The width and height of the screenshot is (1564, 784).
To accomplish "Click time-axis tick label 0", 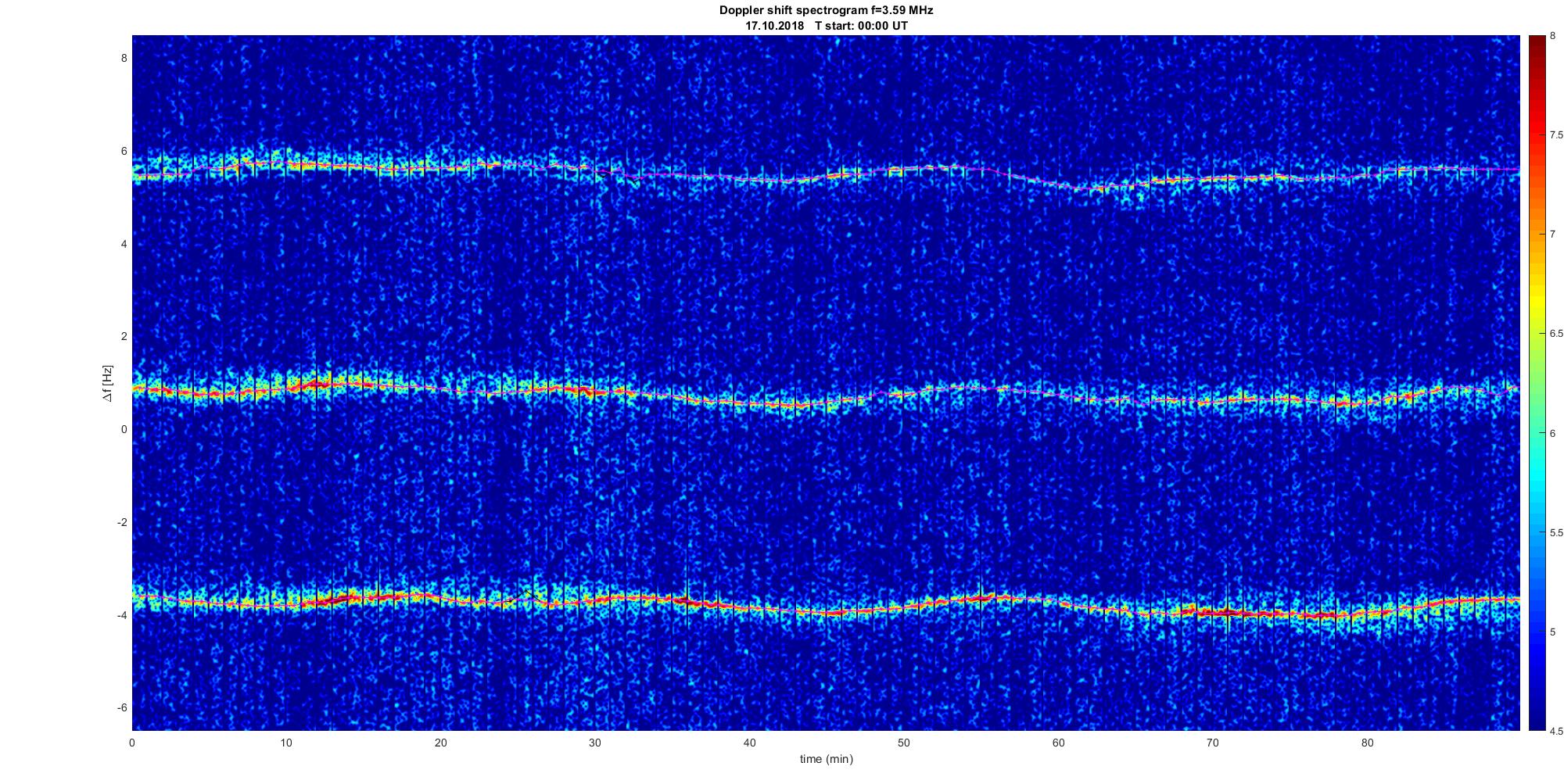I will tap(132, 743).
